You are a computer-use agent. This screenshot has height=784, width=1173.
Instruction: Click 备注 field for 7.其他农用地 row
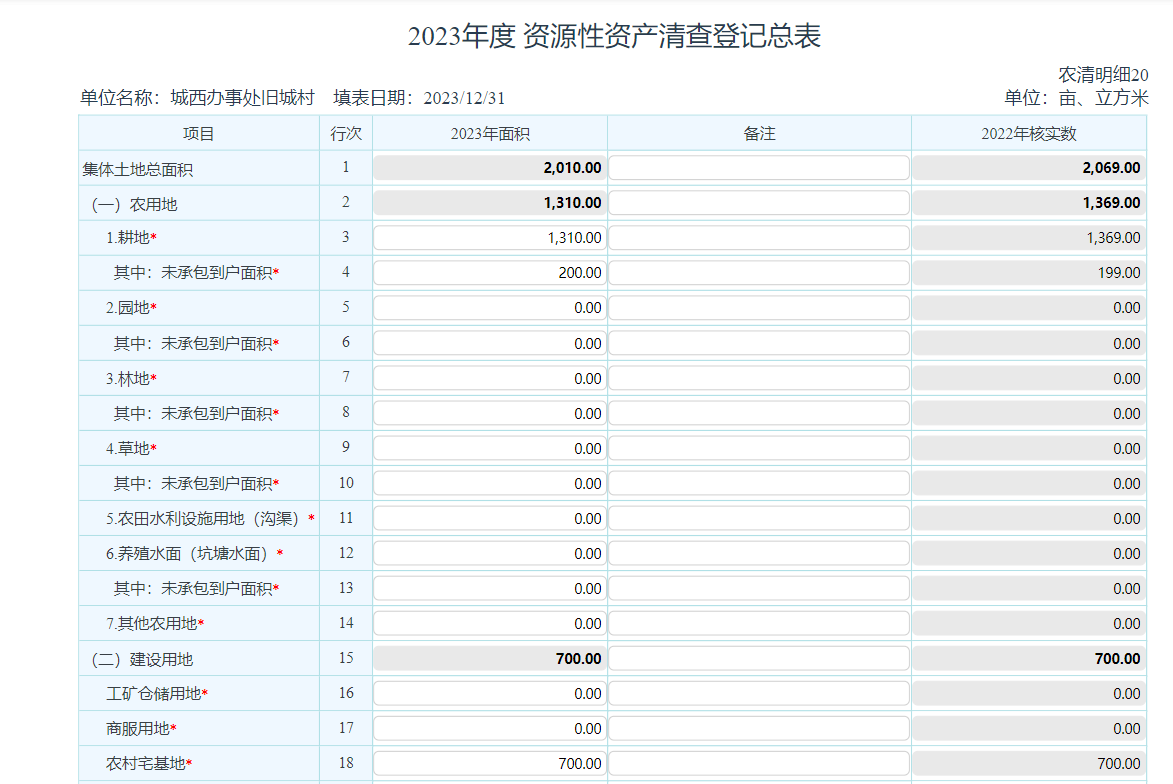pyautogui.click(x=759, y=624)
